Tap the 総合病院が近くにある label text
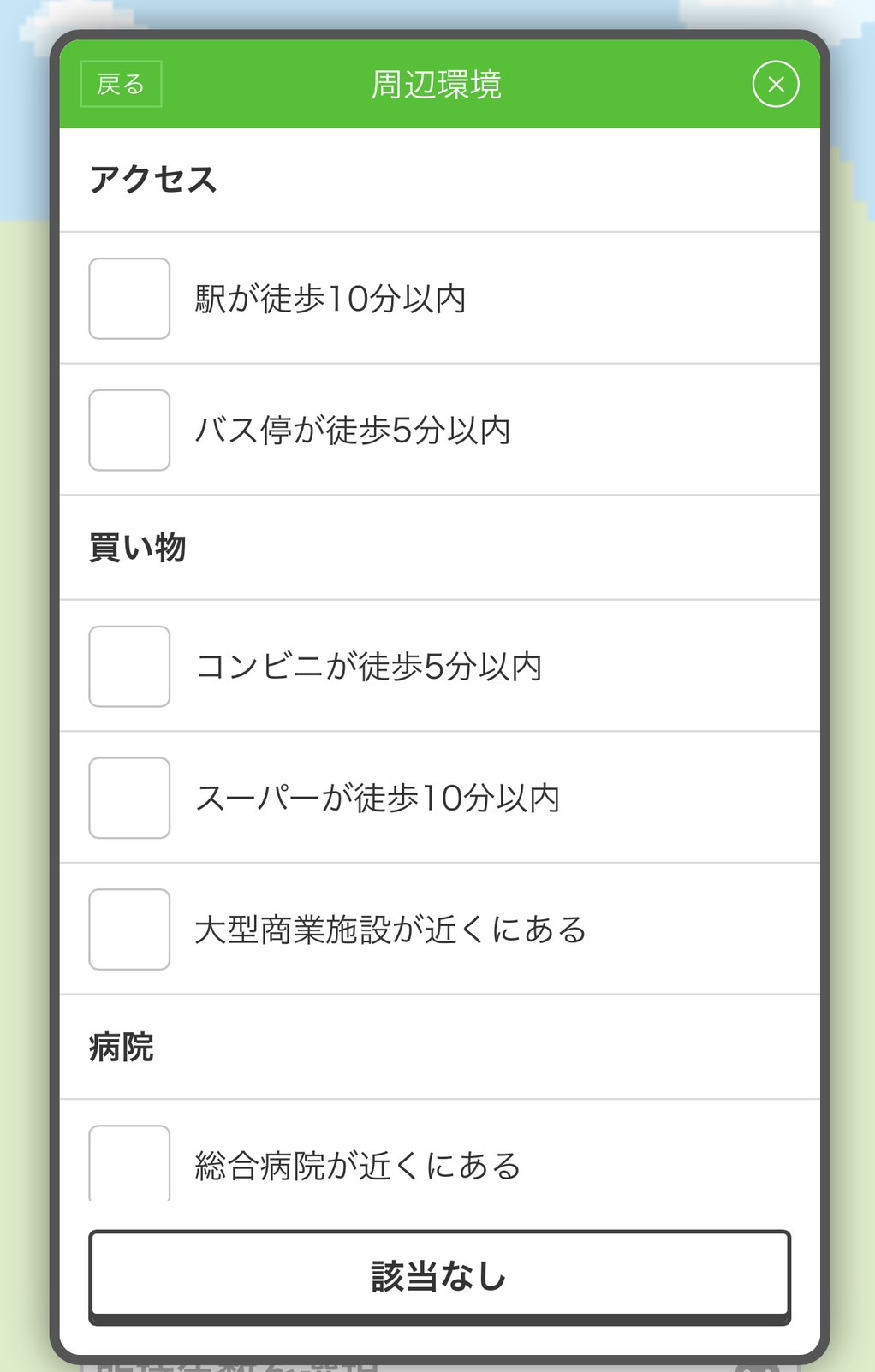Viewport: 875px width, 1372px height. pos(358,1166)
